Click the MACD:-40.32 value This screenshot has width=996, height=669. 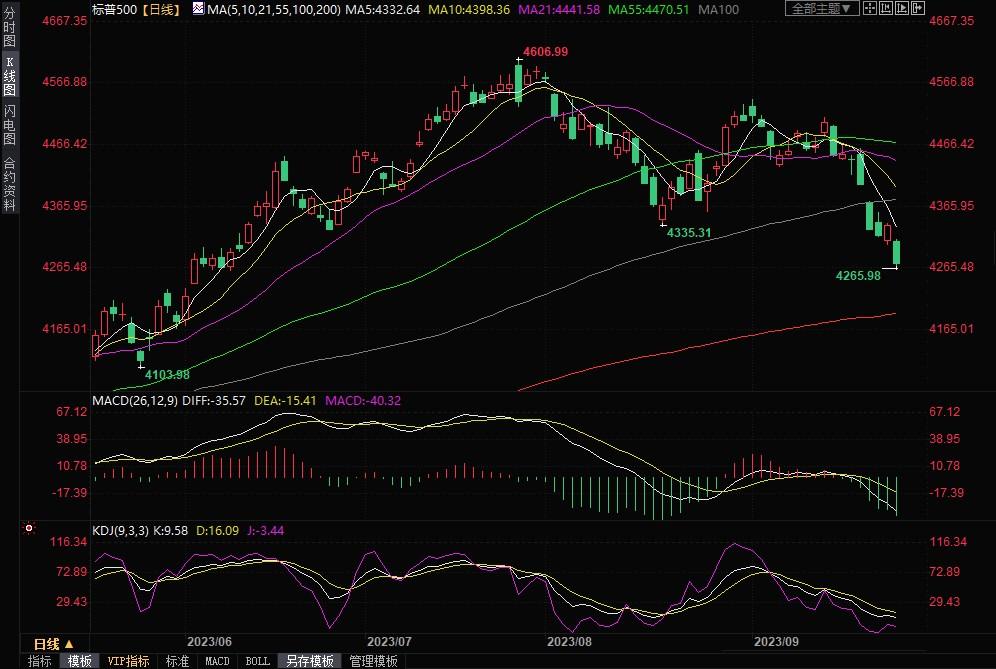[363, 401]
